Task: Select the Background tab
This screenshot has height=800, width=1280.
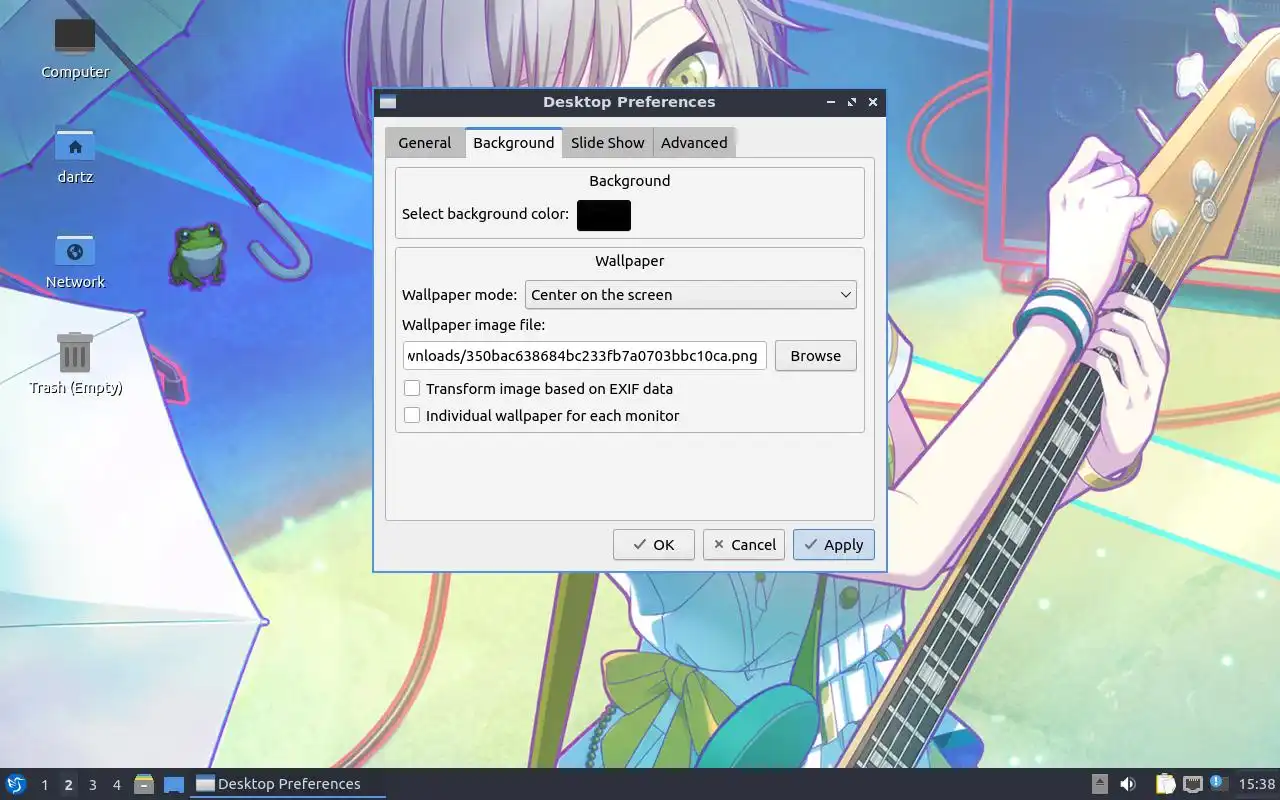Action: pyautogui.click(x=513, y=143)
